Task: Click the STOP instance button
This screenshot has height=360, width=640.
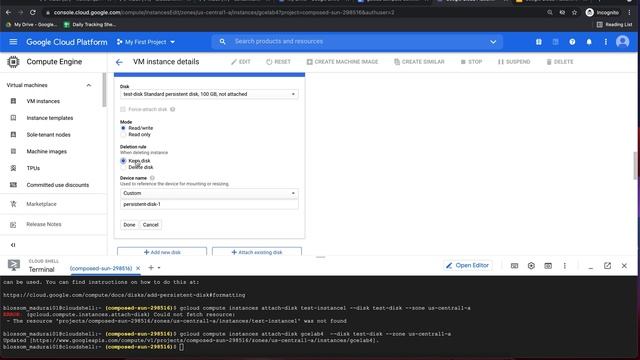Action: point(471,62)
